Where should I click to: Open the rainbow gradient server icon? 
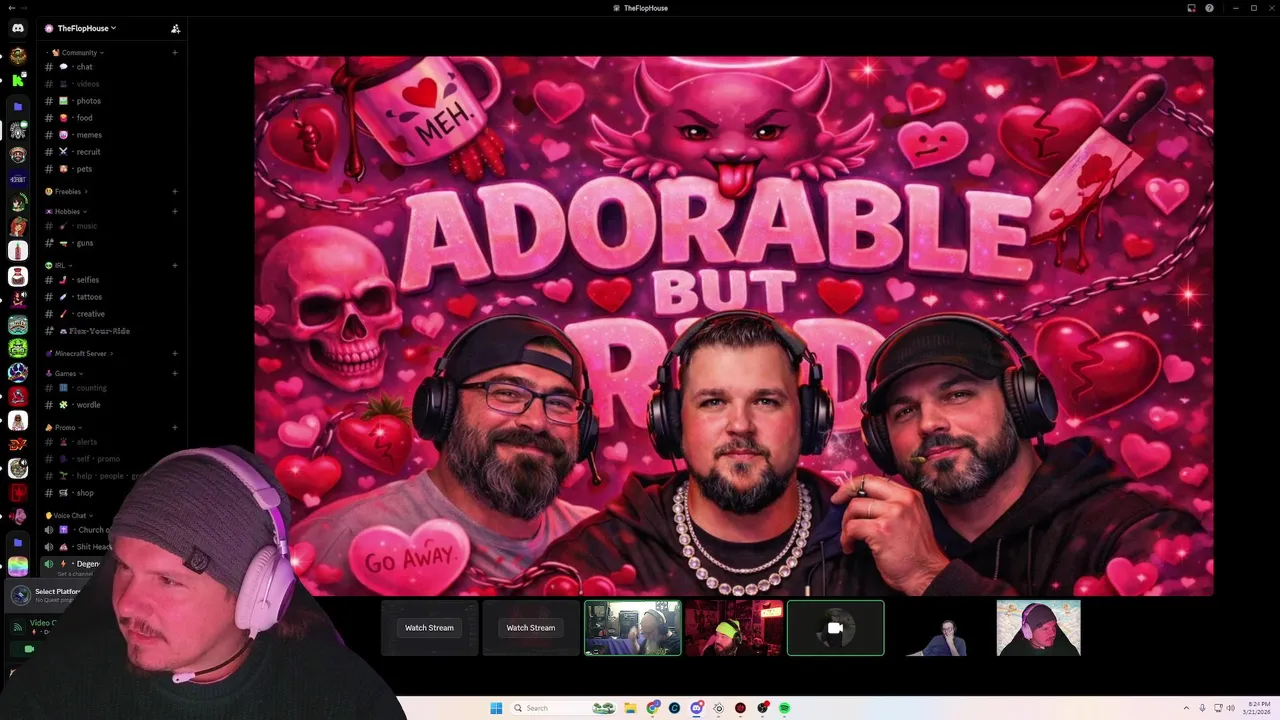tap(18, 566)
